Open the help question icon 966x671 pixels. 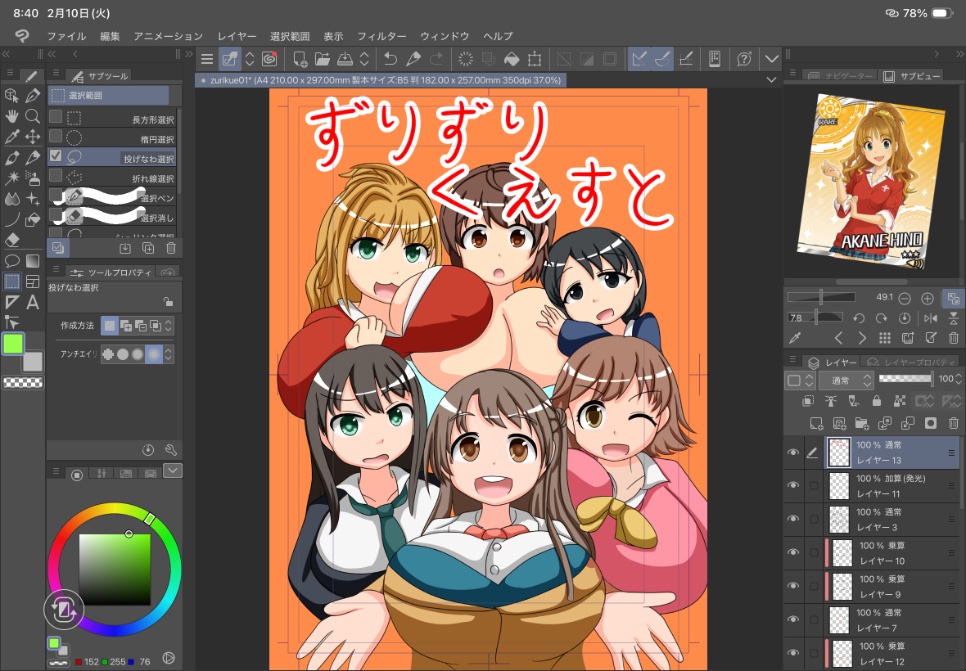pos(744,59)
